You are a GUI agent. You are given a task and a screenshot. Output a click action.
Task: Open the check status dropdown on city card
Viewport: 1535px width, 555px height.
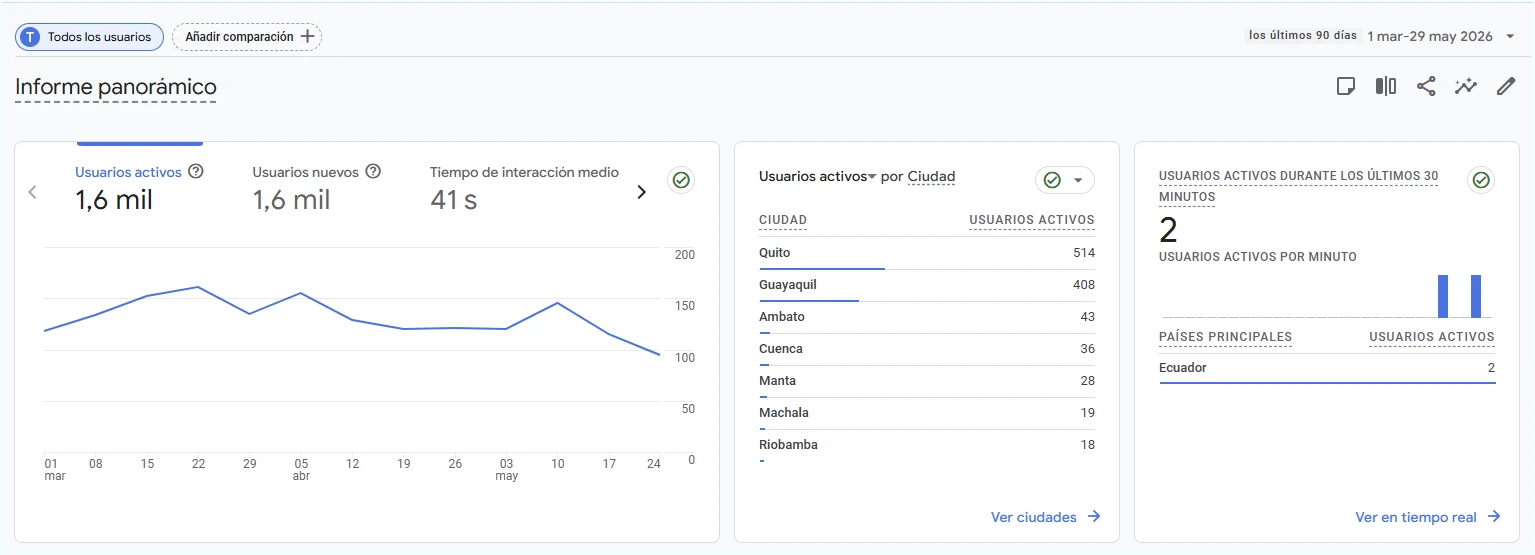pyautogui.click(x=1065, y=180)
